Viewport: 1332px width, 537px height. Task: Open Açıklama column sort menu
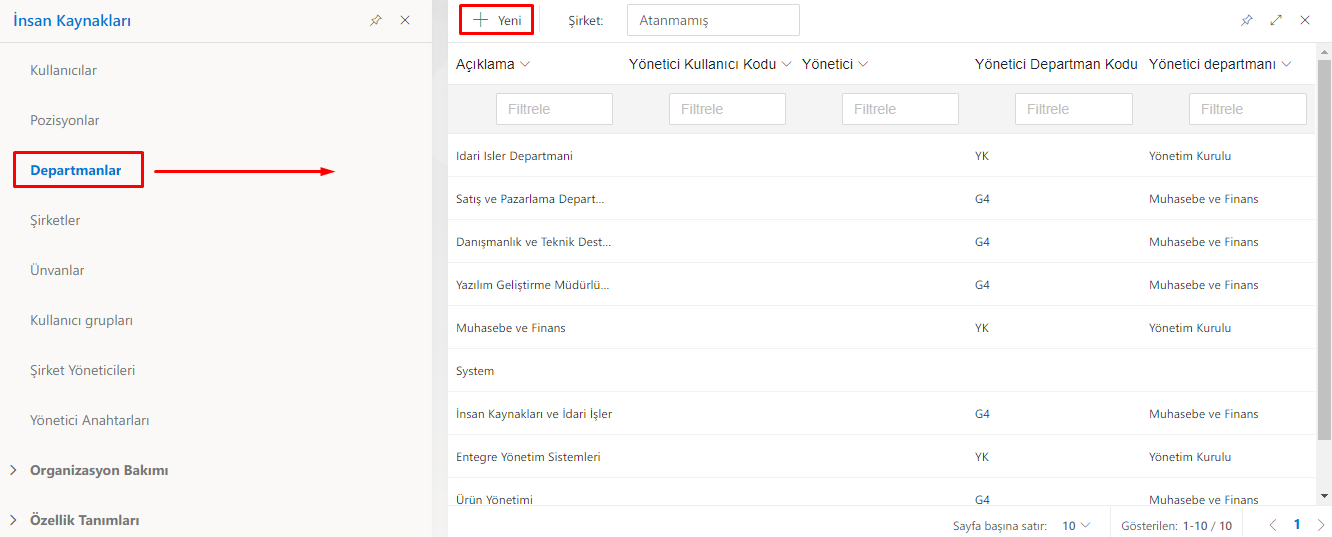(x=525, y=64)
